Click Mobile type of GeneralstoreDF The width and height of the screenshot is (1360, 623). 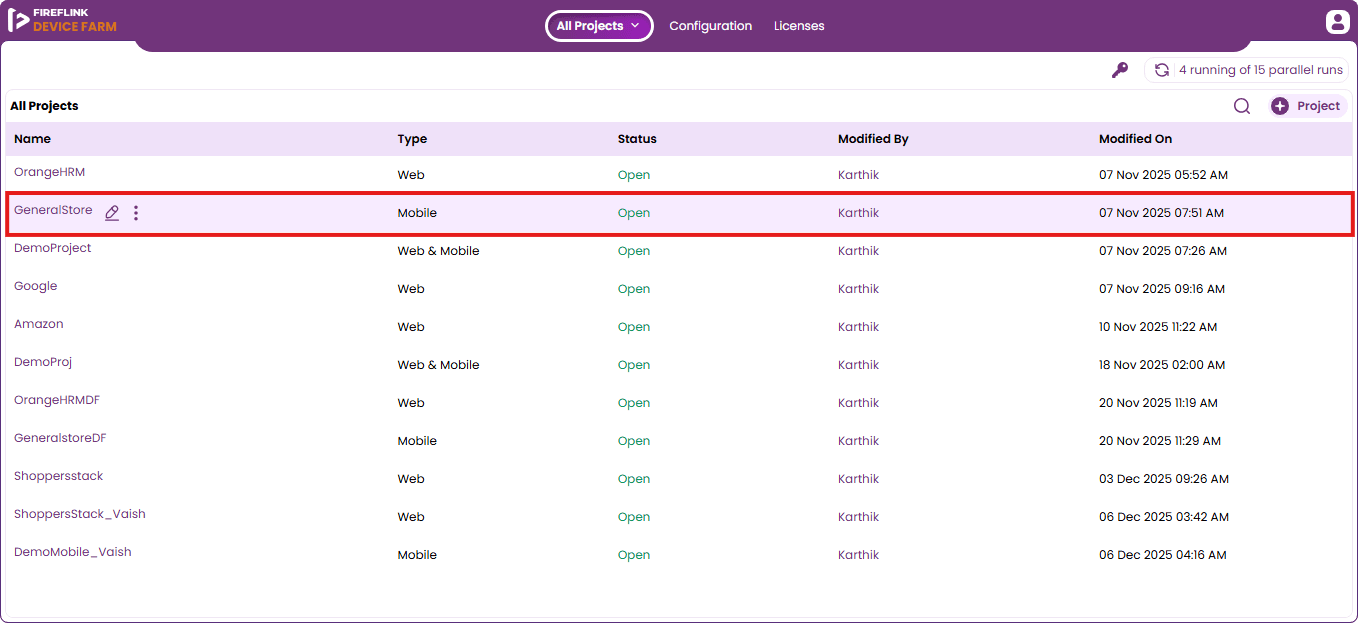[x=417, y=441]
